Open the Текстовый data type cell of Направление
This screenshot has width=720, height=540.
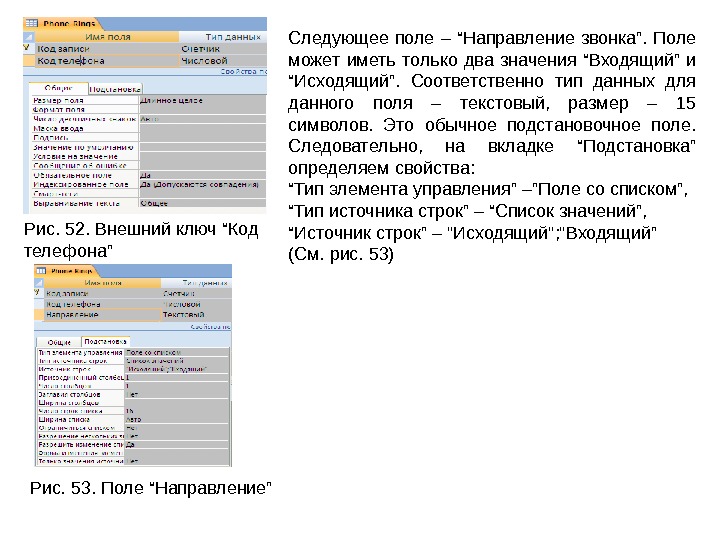196,315
